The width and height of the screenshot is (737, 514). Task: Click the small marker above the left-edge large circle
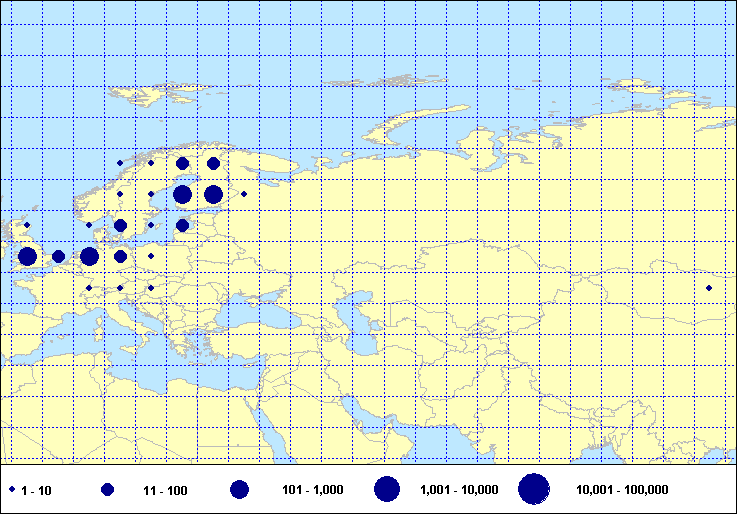point(27,225)
